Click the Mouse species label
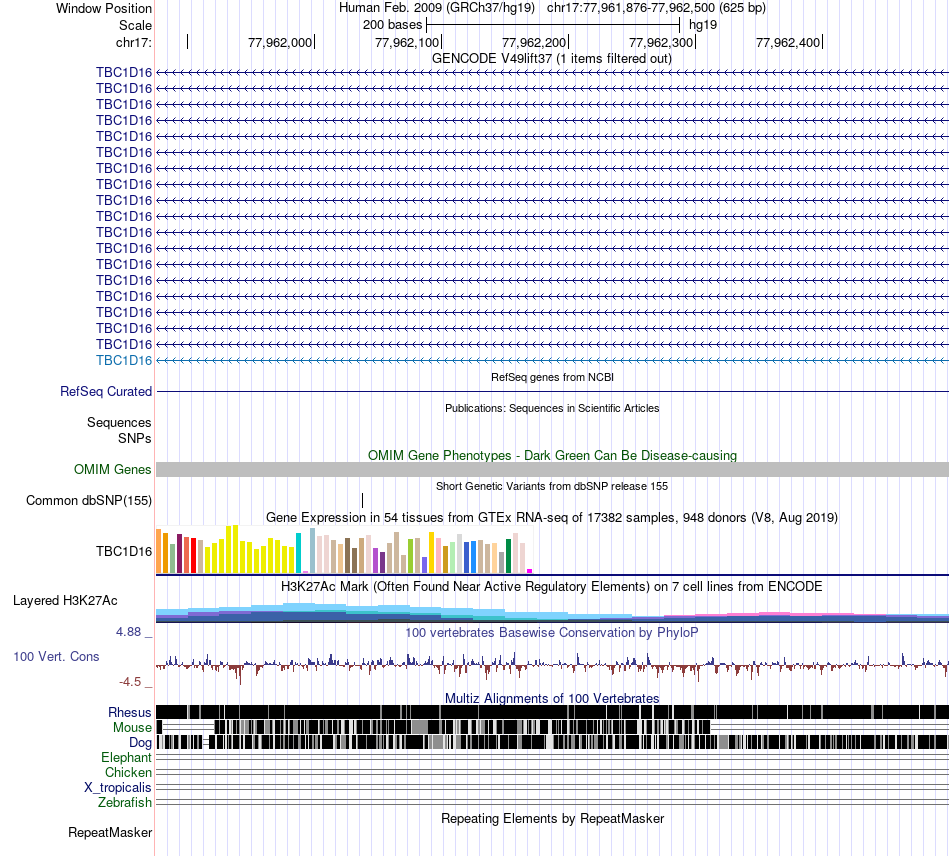This screenshot has width=950, height=856. [x=132, y=728]
